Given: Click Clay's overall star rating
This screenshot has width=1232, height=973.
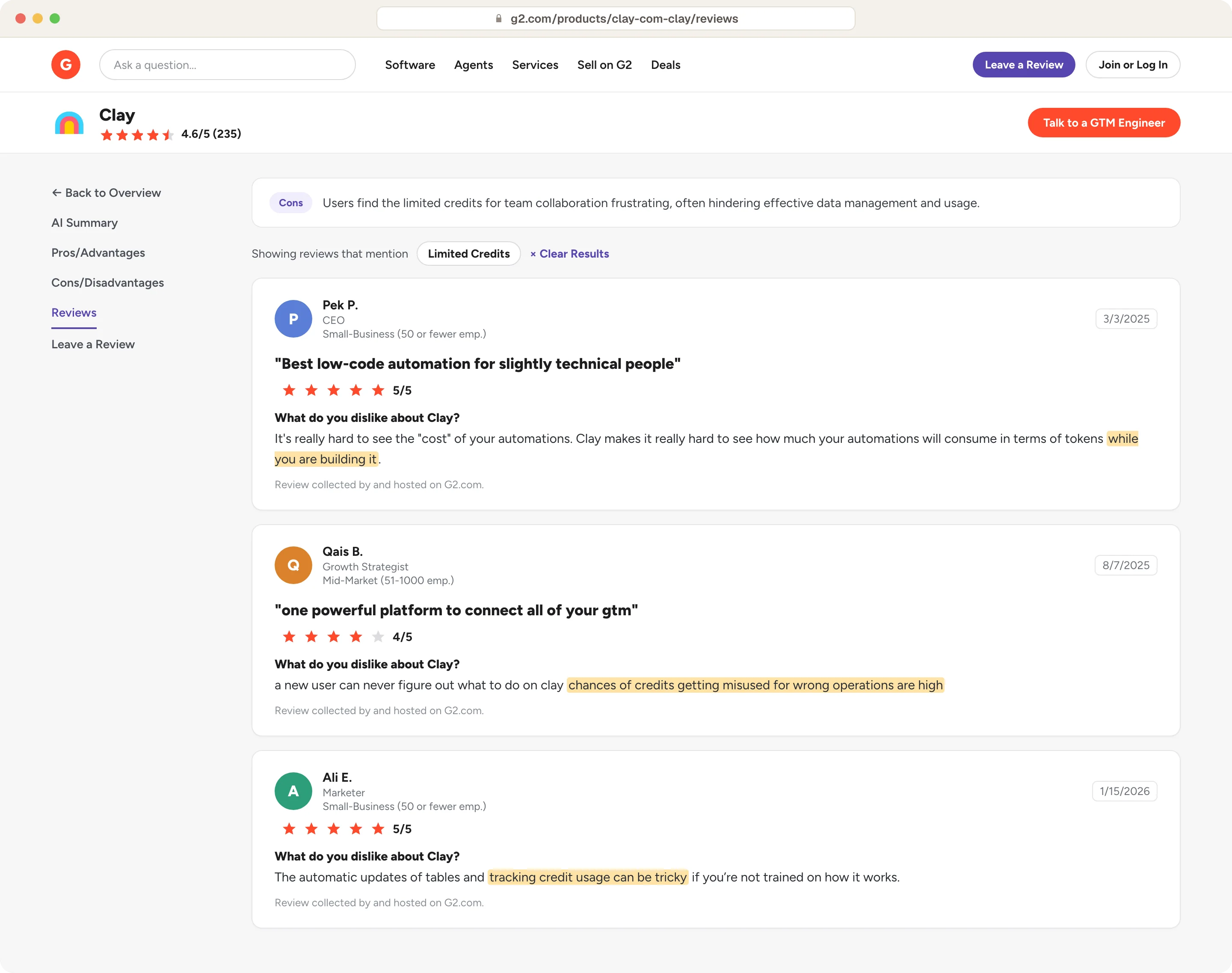Looking at the screenshot, I should [x=137, y=135].
